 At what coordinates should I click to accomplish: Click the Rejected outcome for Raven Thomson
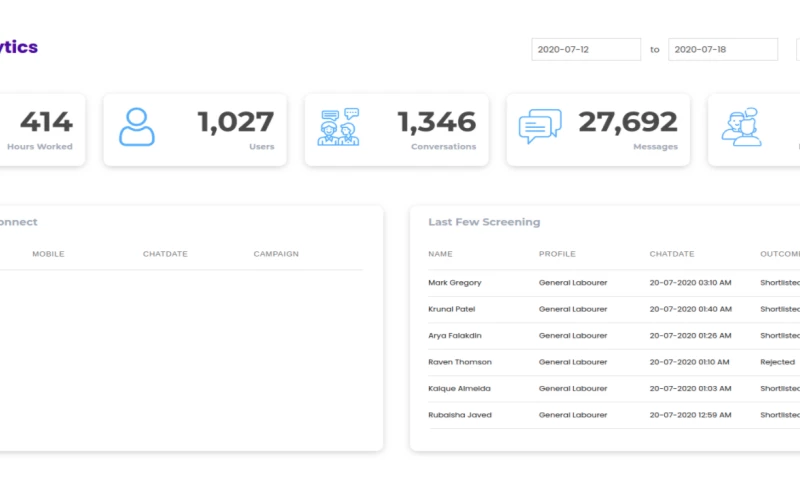(778, 362)
